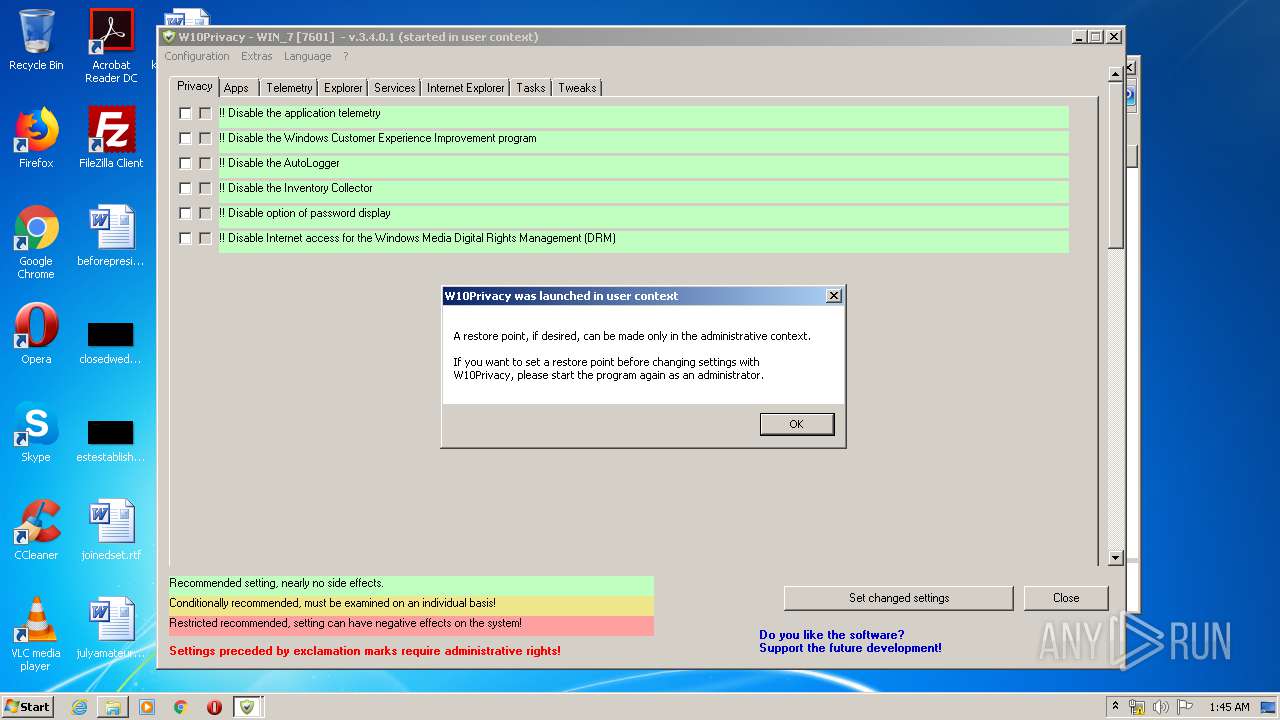Dismiss the dialog with its X button

point(833,296)
